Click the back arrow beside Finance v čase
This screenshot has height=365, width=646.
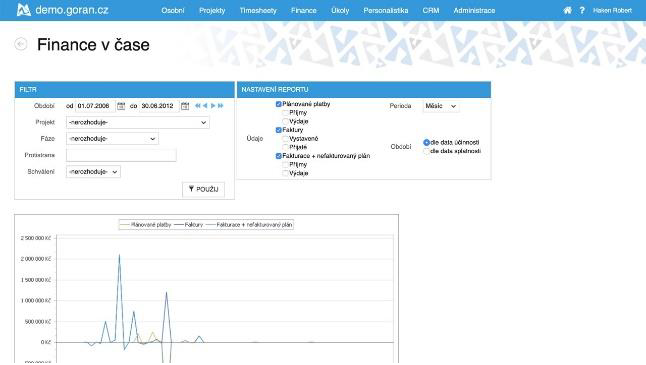point(21,44)
